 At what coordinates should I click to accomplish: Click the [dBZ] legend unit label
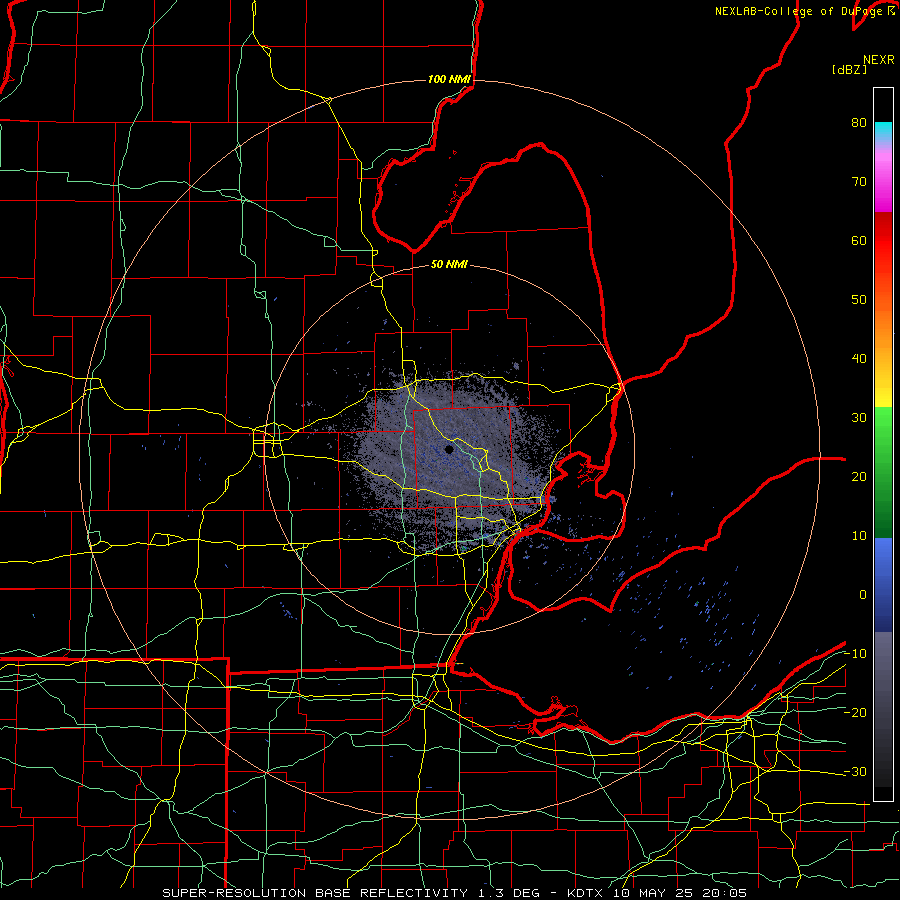coord(849,69)
